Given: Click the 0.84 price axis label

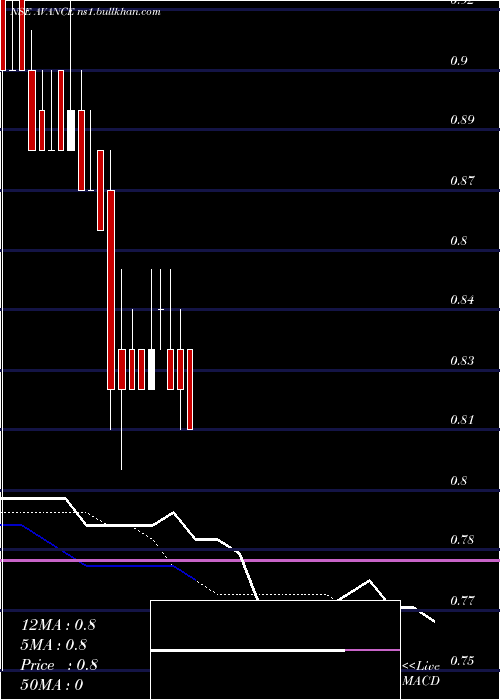Looking at the screenshot, I should (462, 299).
